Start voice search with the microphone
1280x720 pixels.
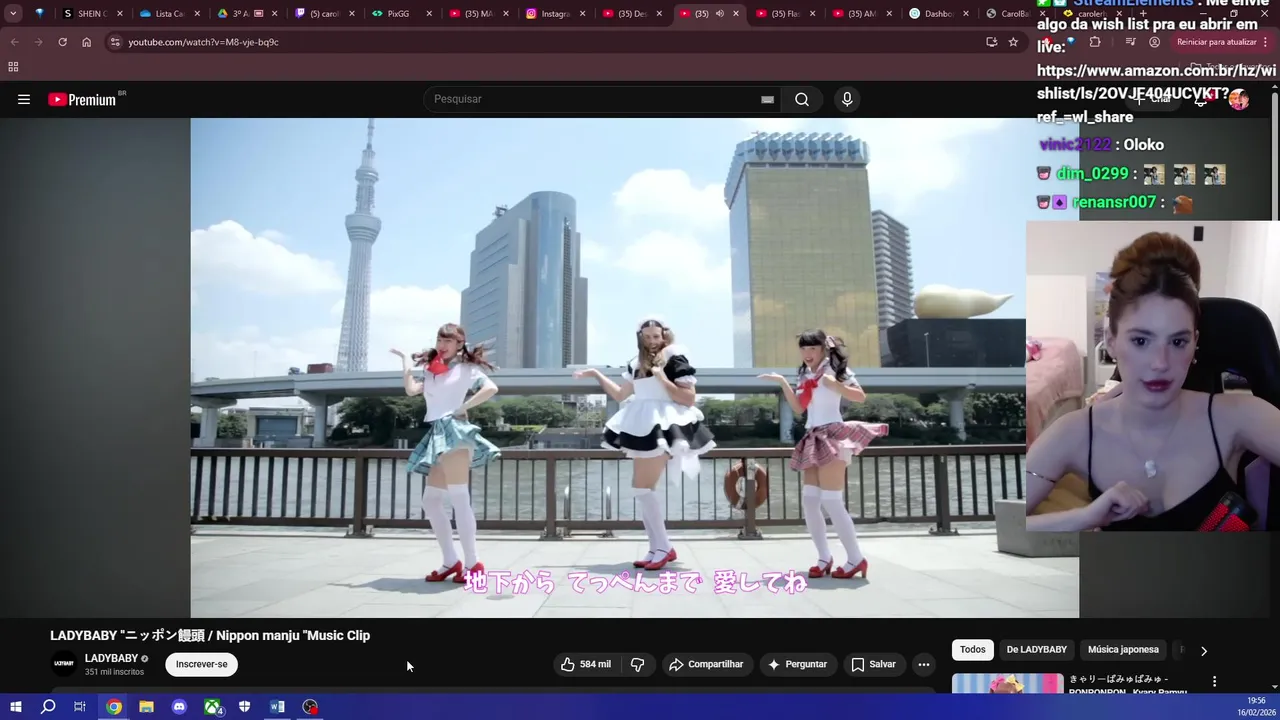[847, 99]
